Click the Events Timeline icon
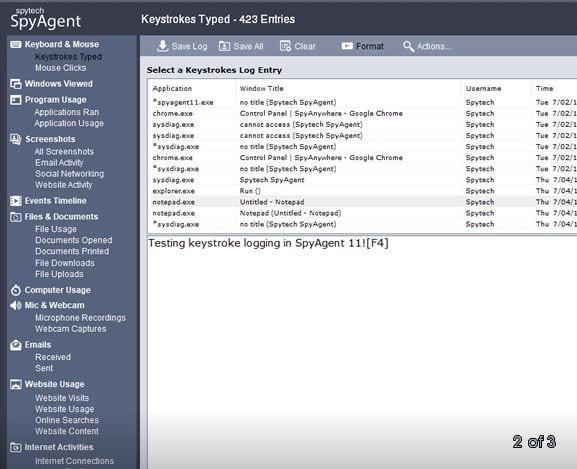This screenshot has width=577, height=469. coord(16,201)
